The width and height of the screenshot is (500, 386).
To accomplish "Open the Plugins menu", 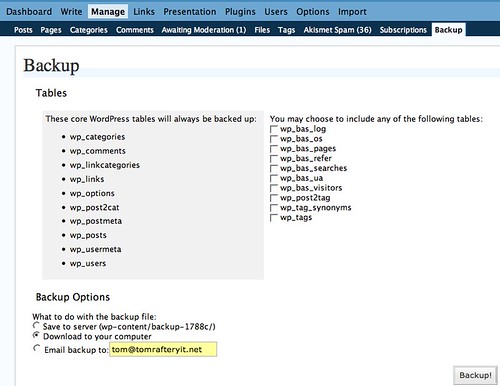I will coord(240,12).
